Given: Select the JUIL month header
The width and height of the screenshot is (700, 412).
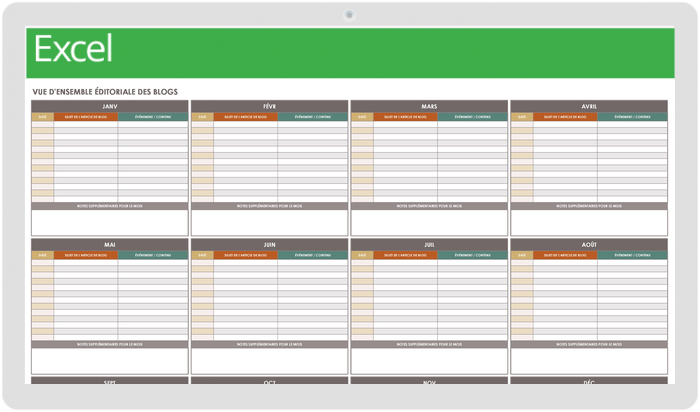Looking at the screenshot, I should coord(429,245).
